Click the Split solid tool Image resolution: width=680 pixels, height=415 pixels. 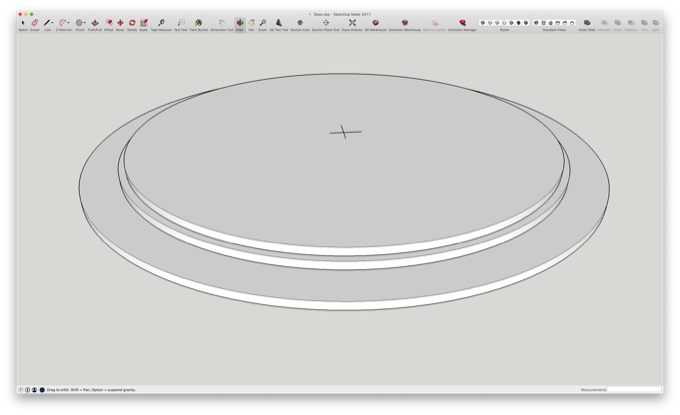point(656,23)
